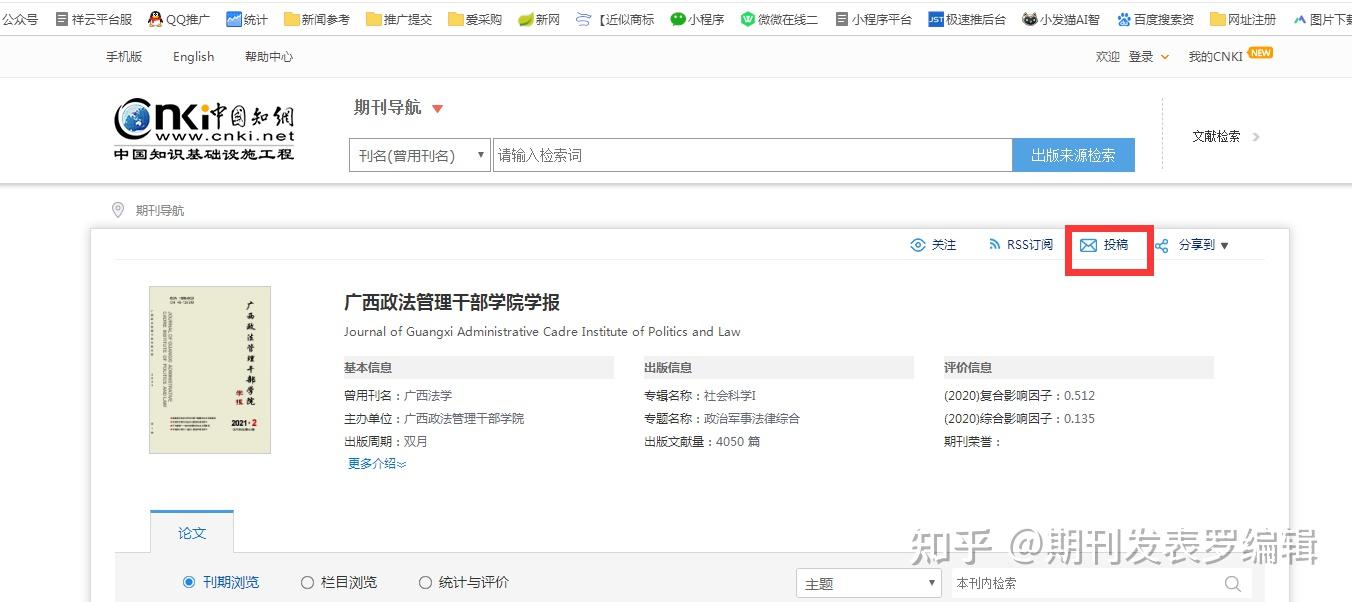Screen dimensions: 1352x602
Task: Click the 投稿 submission envelope icon
Action: pyautogui.click(x=1089, y=244)
